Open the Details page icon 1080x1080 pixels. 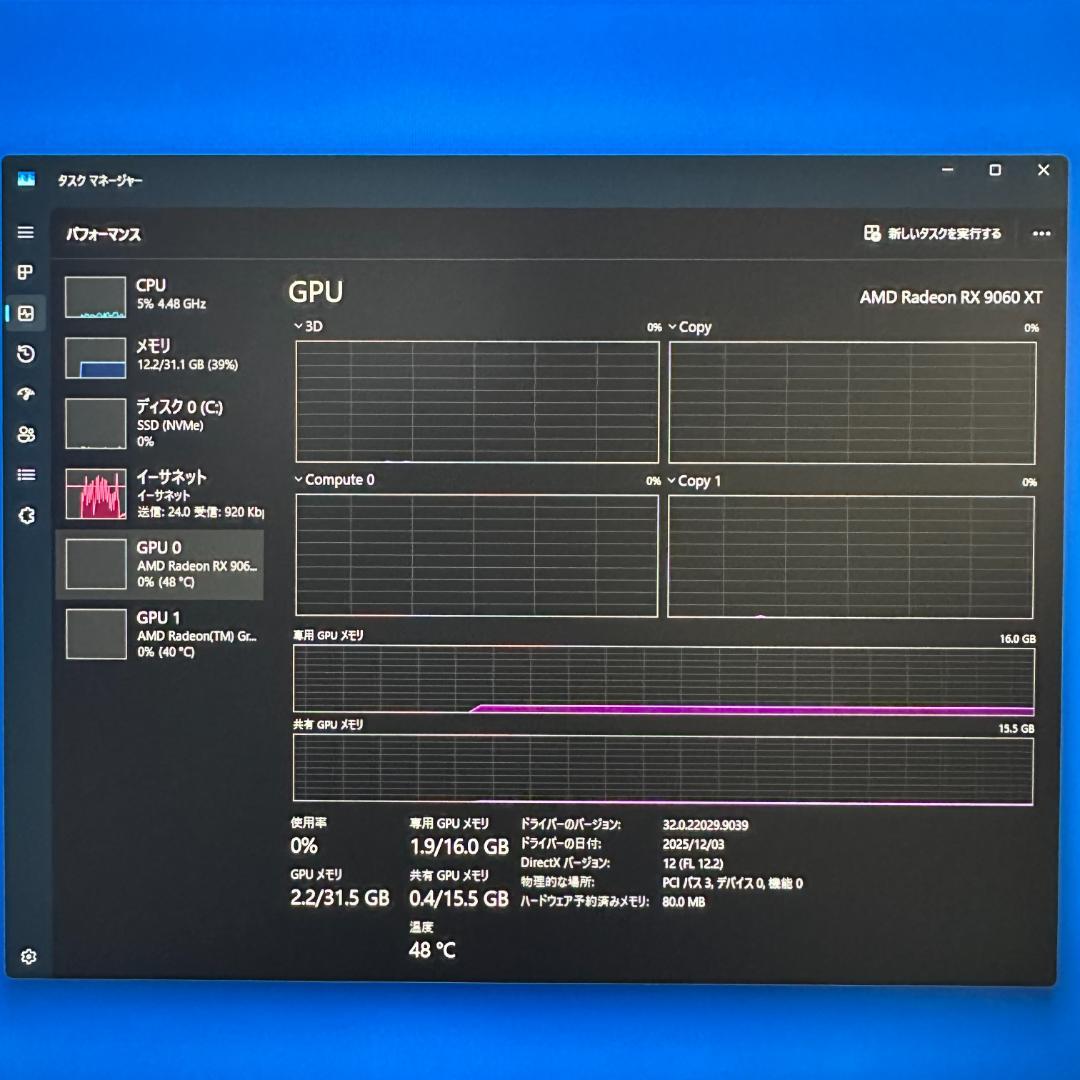(x=26, y=474)
